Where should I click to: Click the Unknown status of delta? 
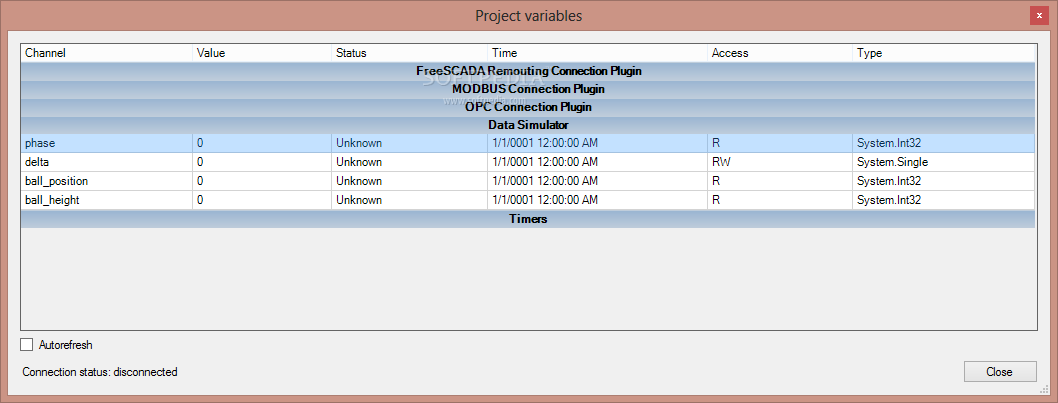click(410, 162)
